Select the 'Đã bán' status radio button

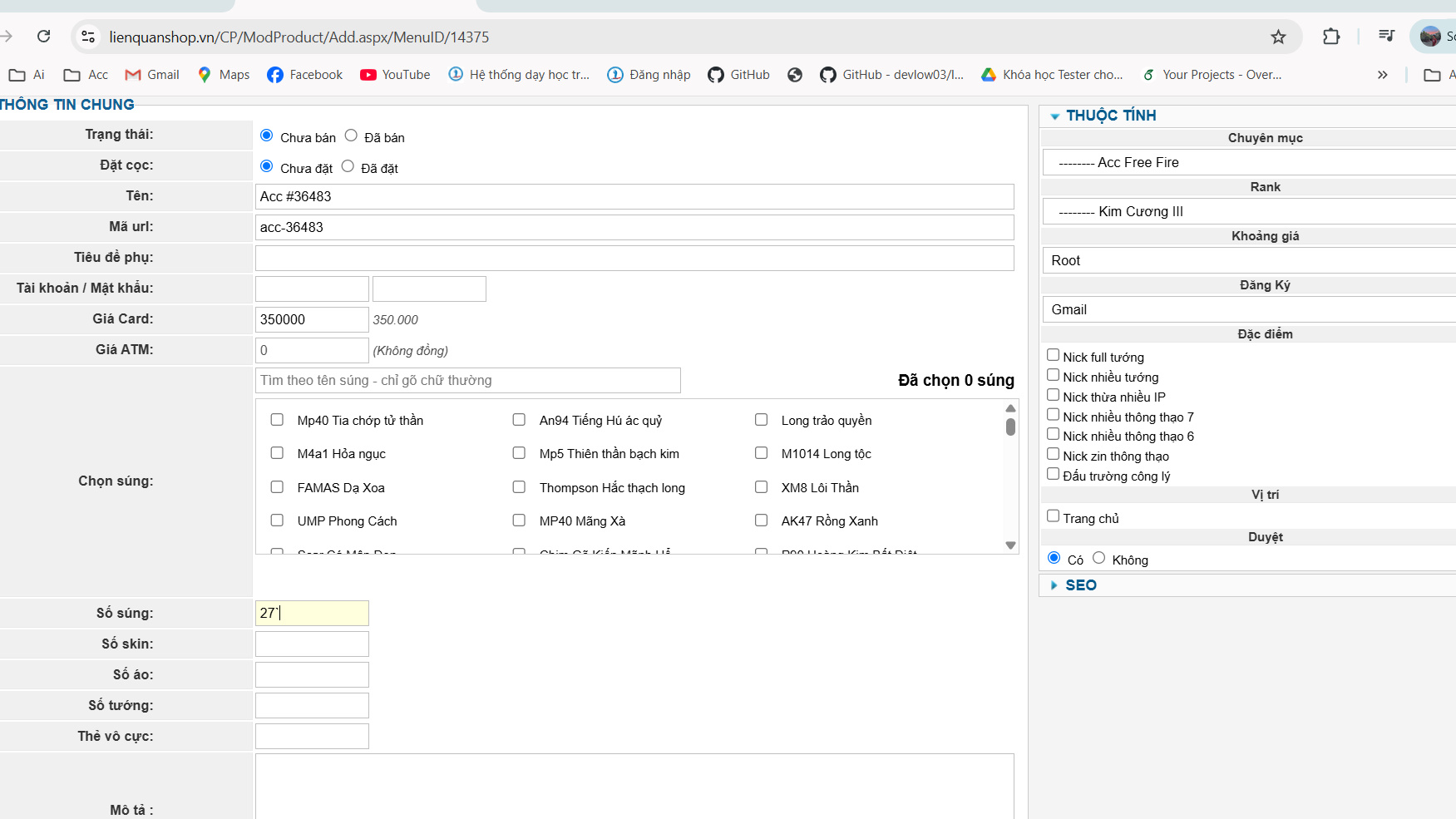(351, 136)
